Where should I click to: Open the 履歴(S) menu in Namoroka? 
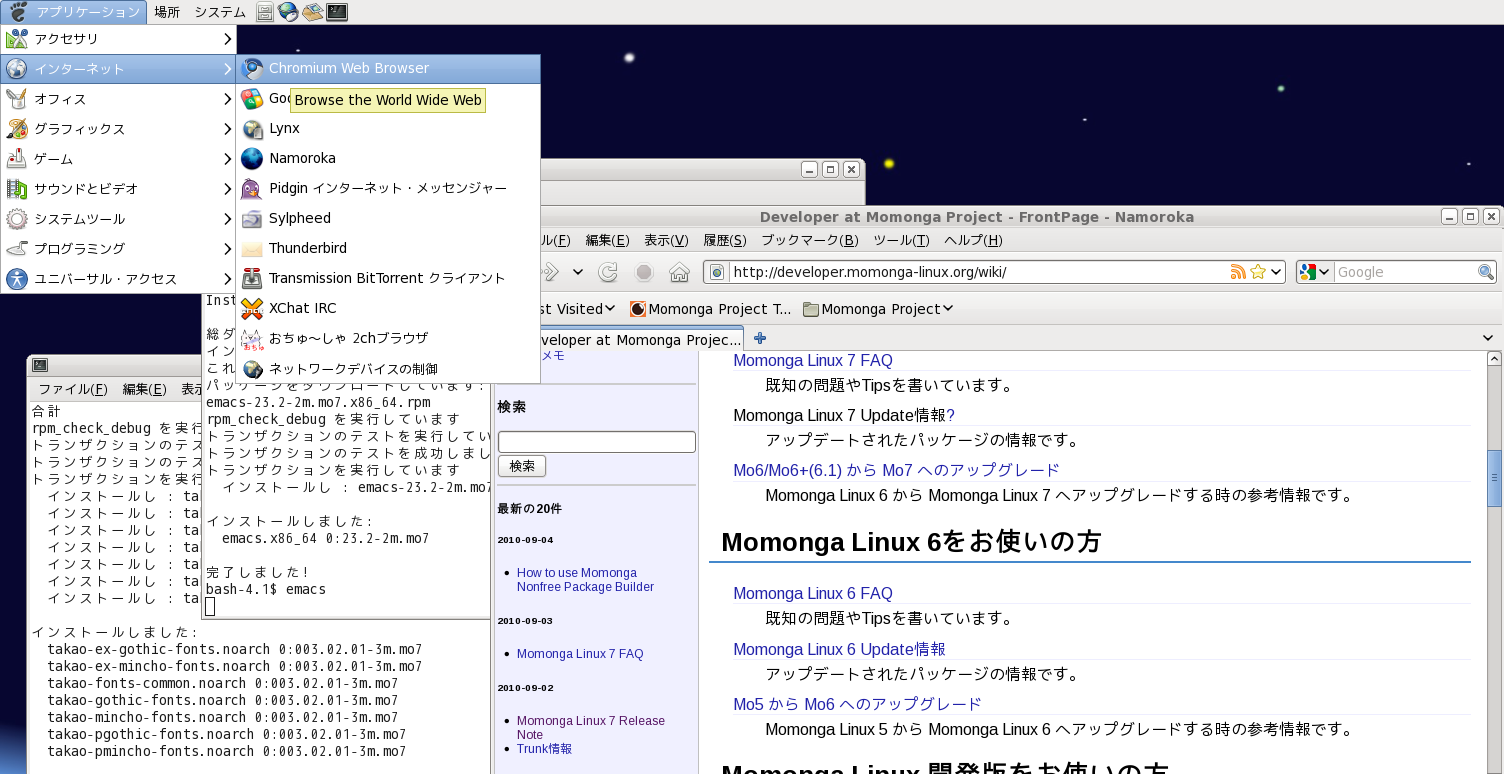coord(725,240)
